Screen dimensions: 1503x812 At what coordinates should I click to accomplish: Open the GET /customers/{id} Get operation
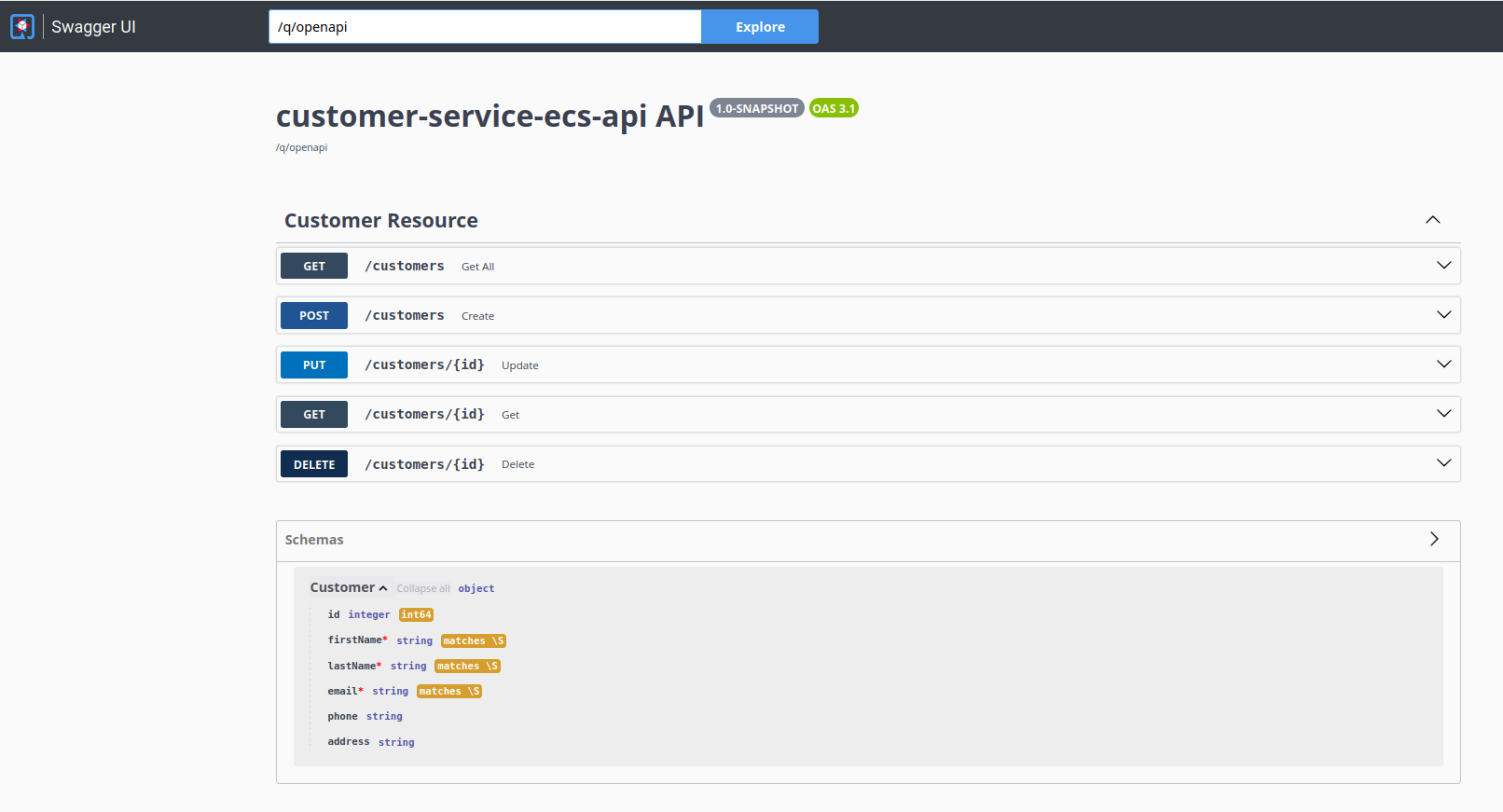[424, 415]
